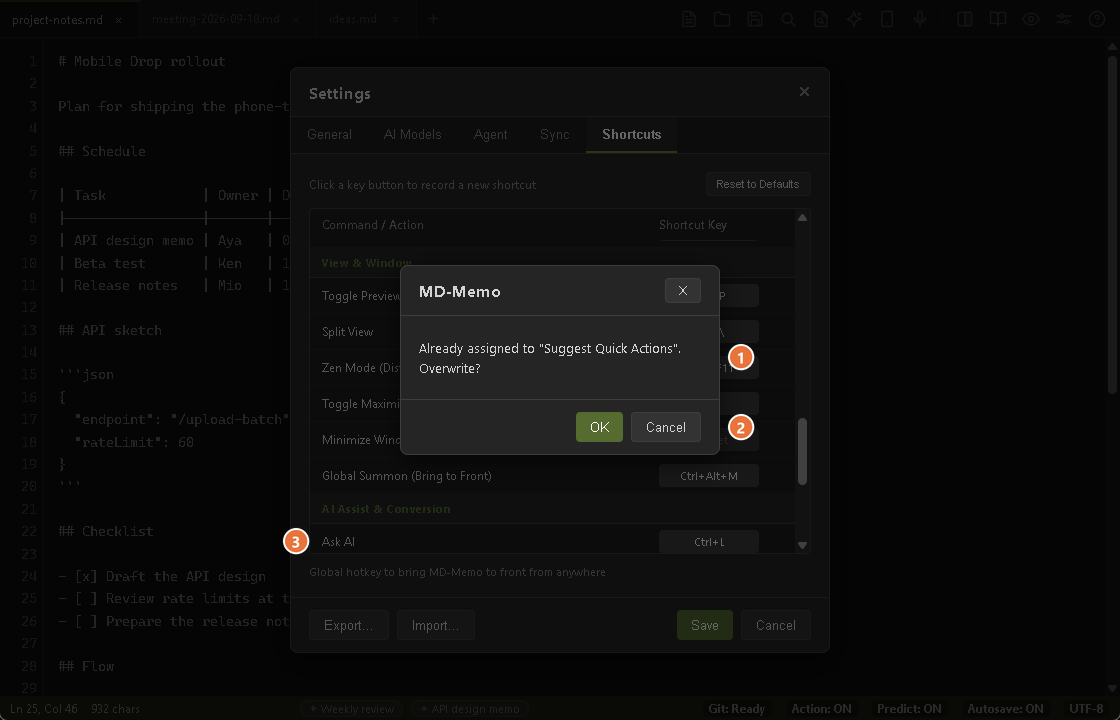This screenshot has width=1120, height=720.
Task: Click the help question mark icon
Action: [1097, 19]
